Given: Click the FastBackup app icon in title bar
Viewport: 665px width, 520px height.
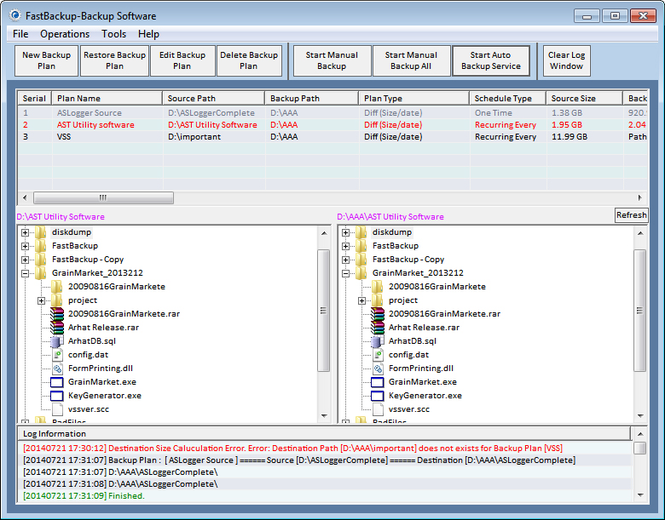Looking at the screenshot, I should [x=15, y=16].
